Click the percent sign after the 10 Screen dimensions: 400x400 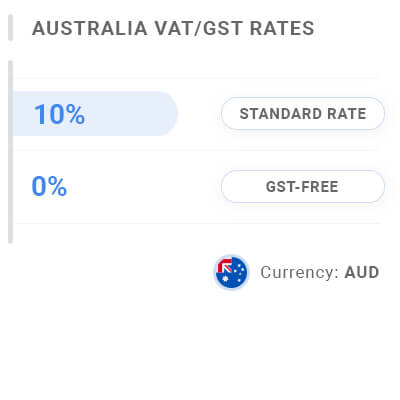(73, 114)
